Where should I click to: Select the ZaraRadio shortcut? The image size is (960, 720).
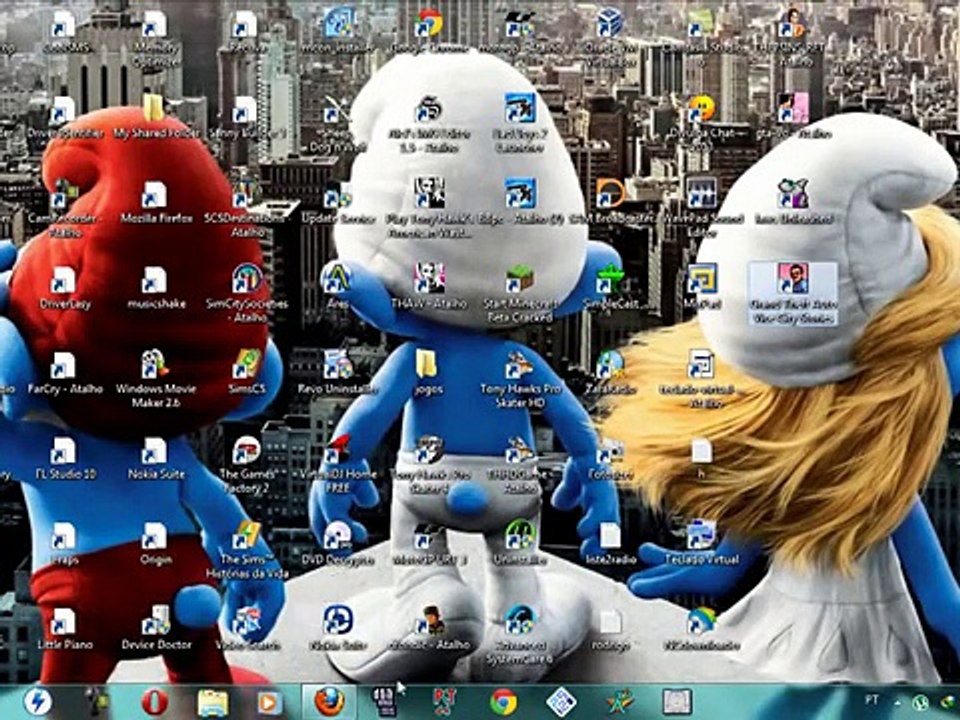610,372
